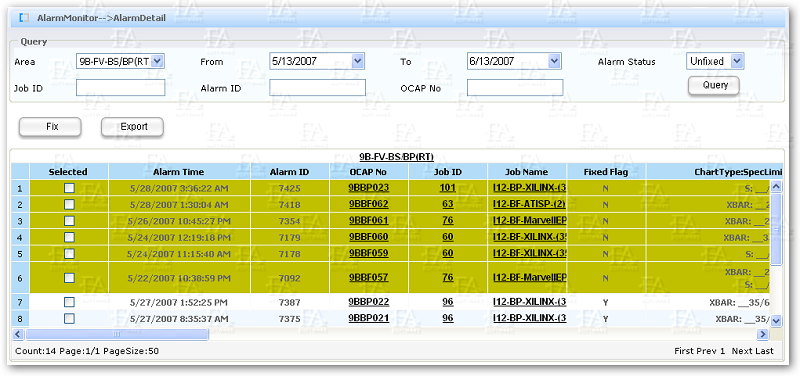Open the To date dropdown
This screenshot has width=800, height=376.
[x=554, y=61]
